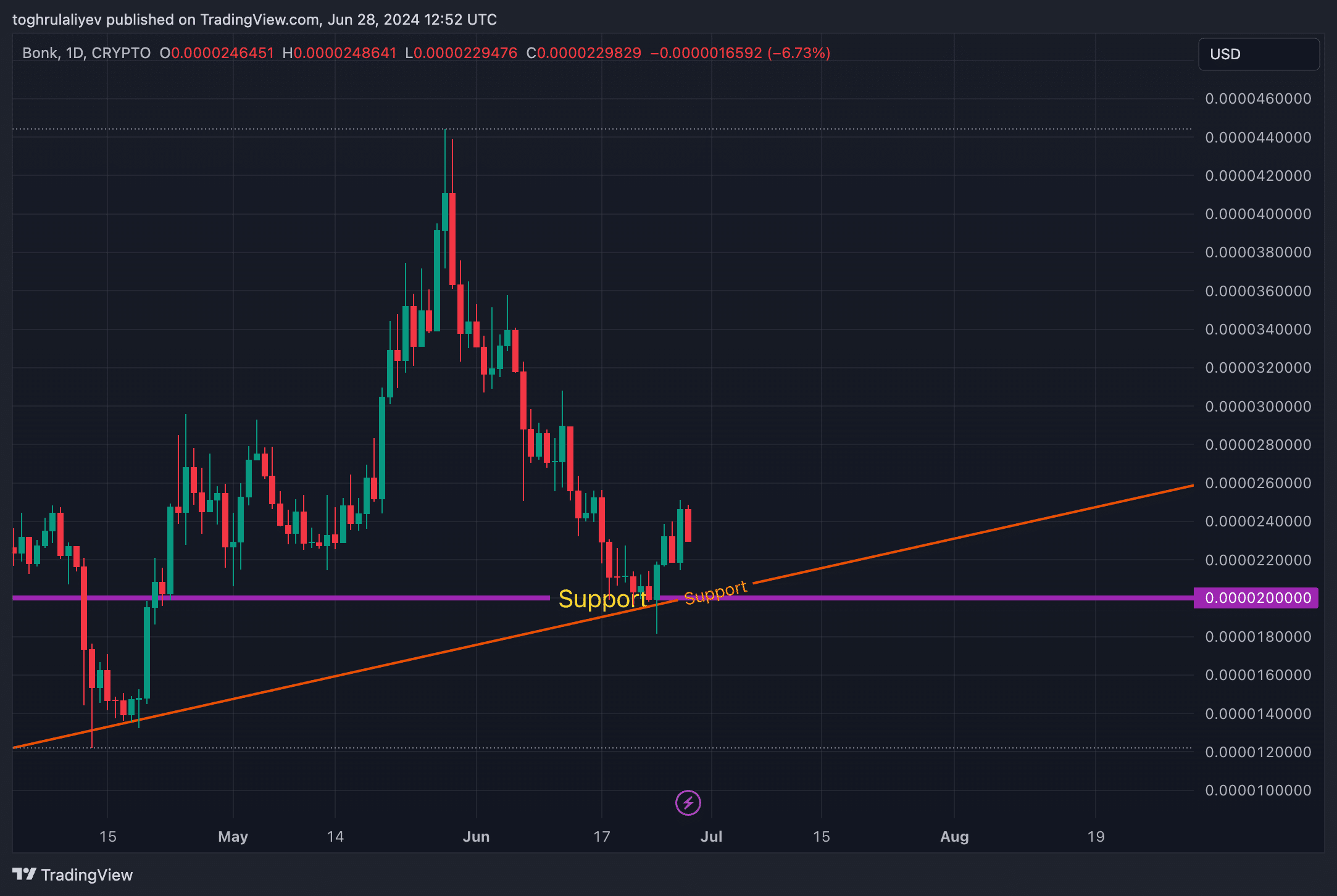
Task: Click the 0.0000100000 price axis label
Action: point(1258,790)
